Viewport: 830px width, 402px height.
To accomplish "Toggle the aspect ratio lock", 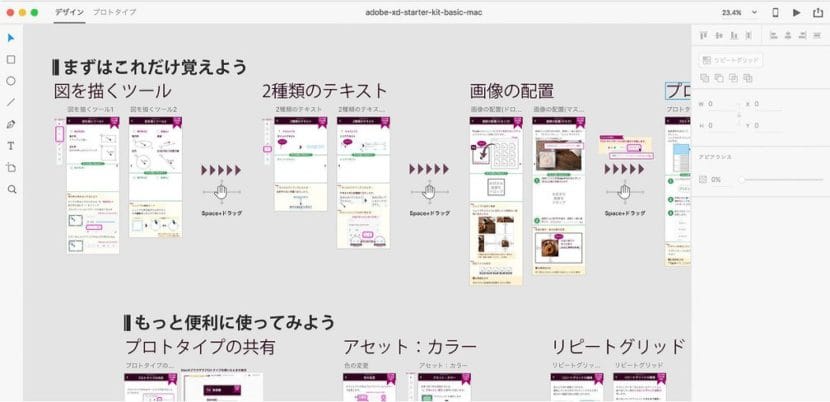I will point(739,114).
